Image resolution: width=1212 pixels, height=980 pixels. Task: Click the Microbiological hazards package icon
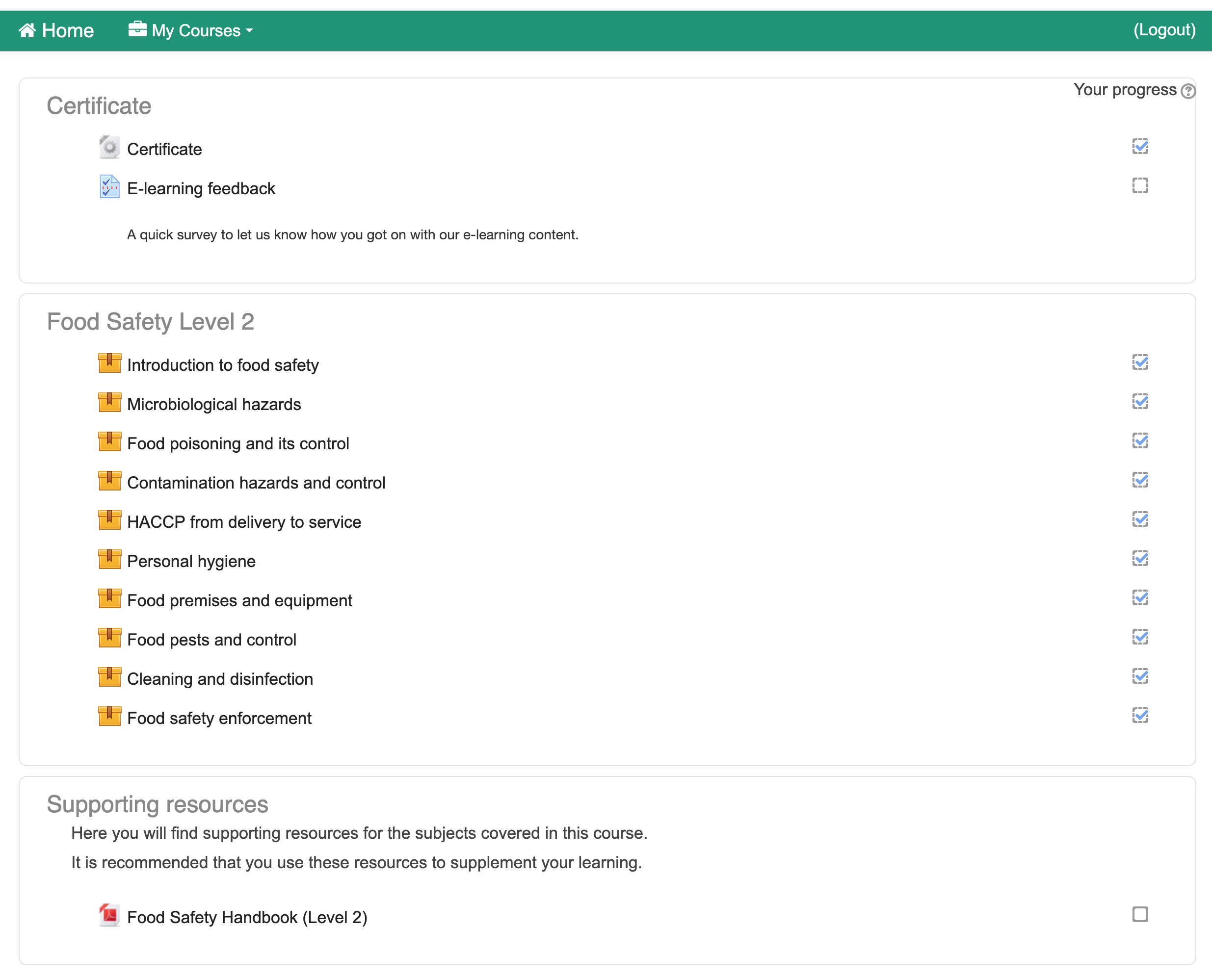point(109,403)
